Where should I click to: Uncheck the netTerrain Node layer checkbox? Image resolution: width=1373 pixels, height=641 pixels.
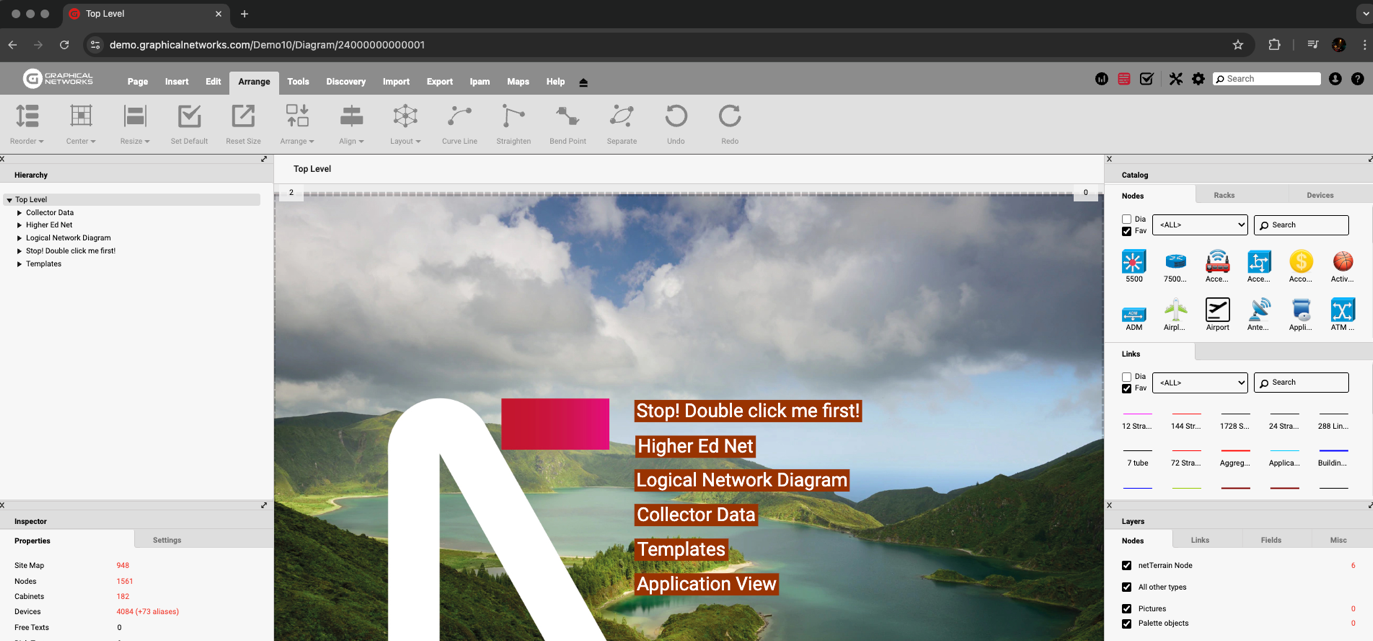1127,566
